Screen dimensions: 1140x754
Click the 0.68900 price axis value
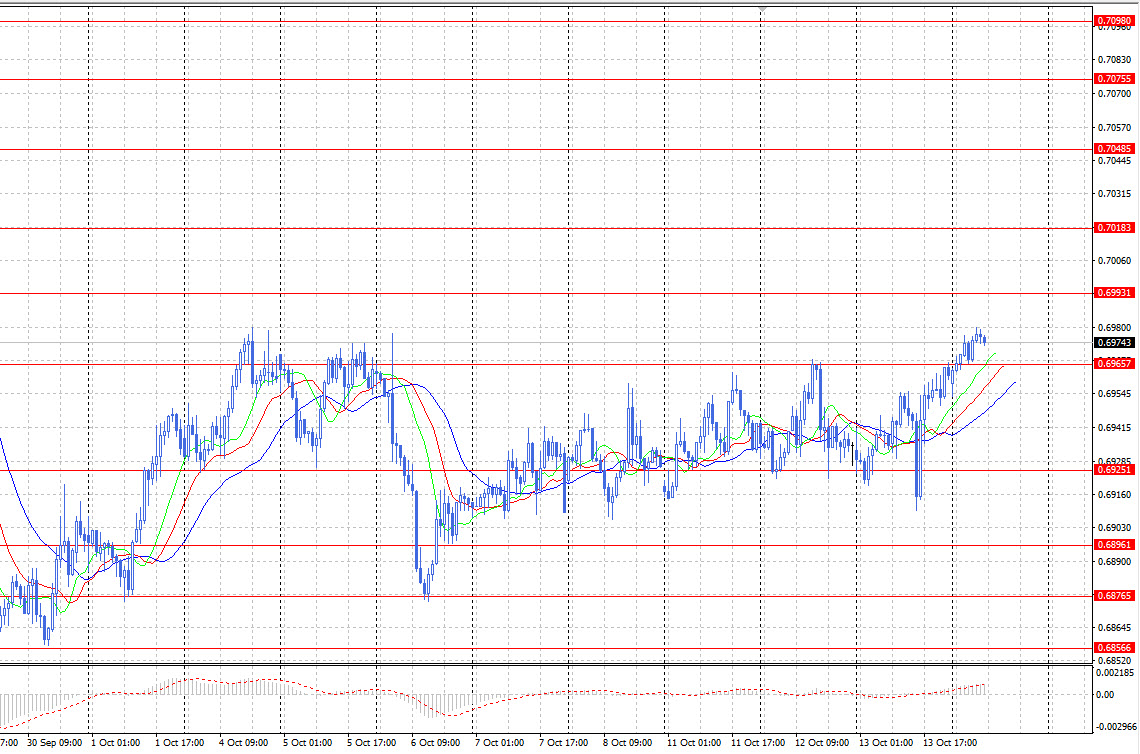tap(1114, 561)
